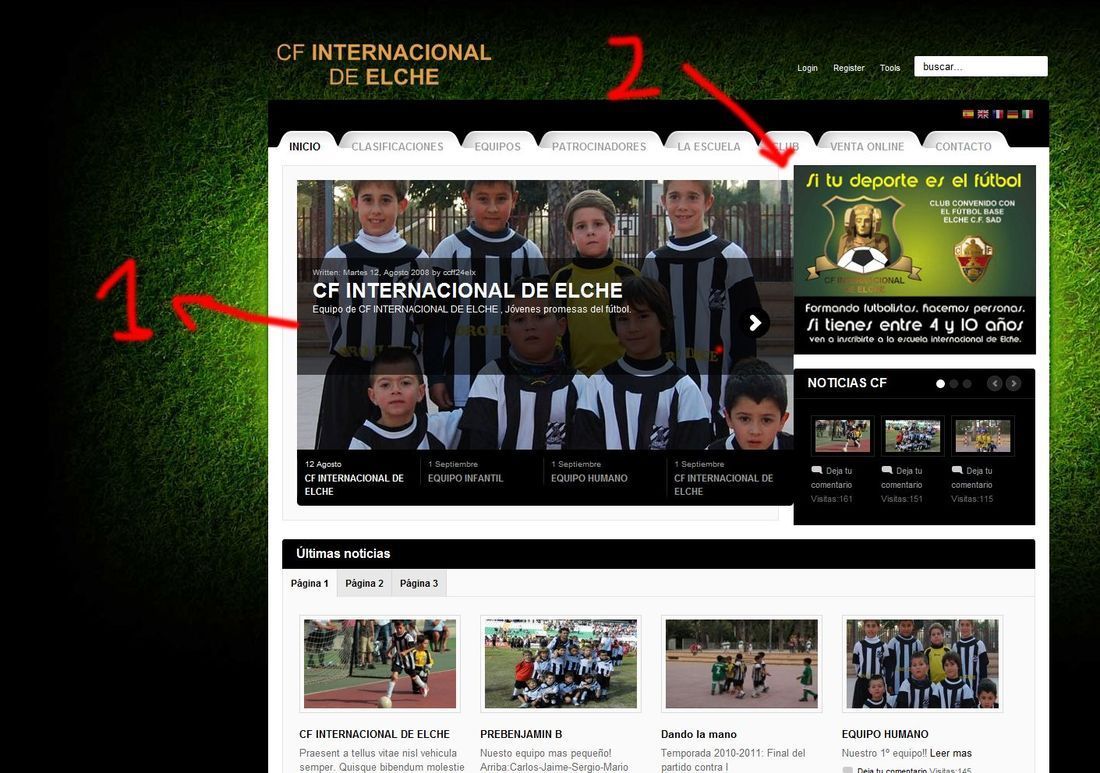Click comment bubble icon above Visitas:161
Screen dimensions: 1100x773
pyautogui.click(x=817, y=470)
